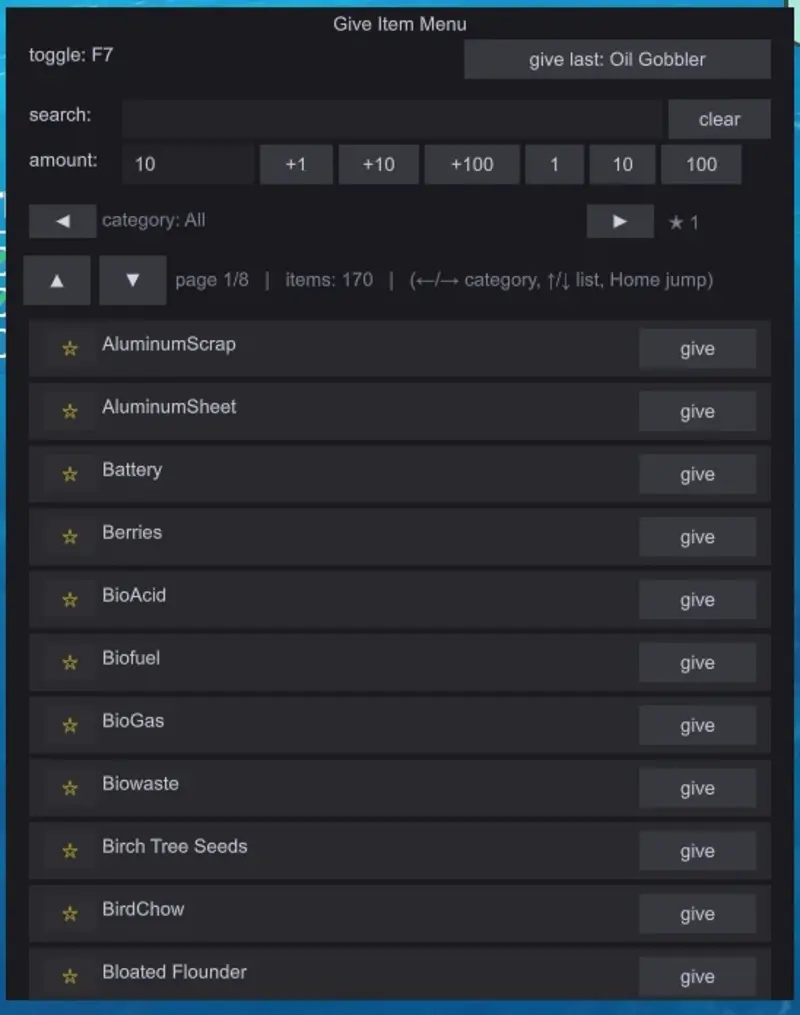Favorite the AluminumScrap item star
The height and width of the screenshot is (1015, 800).
(70, 349)
